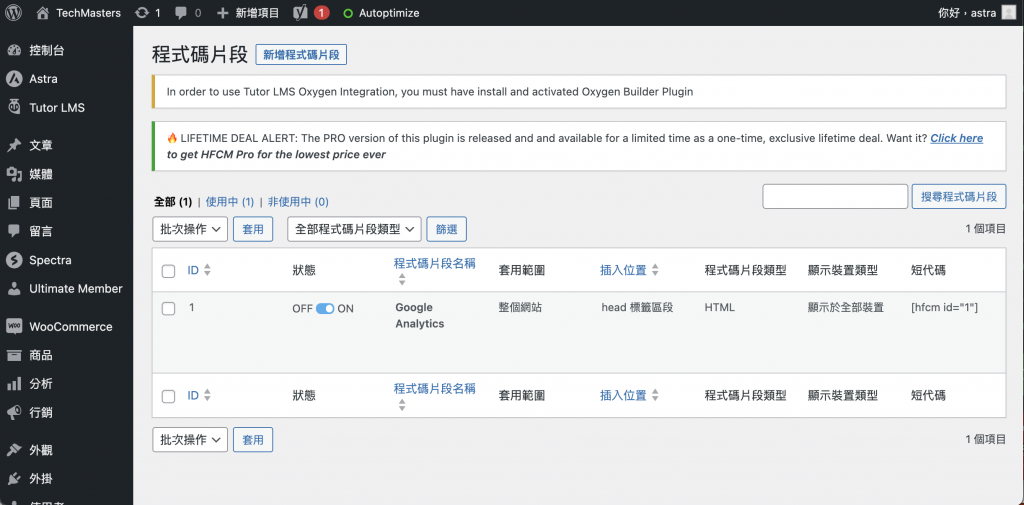Open 控制台 dashboard icon

14,50
